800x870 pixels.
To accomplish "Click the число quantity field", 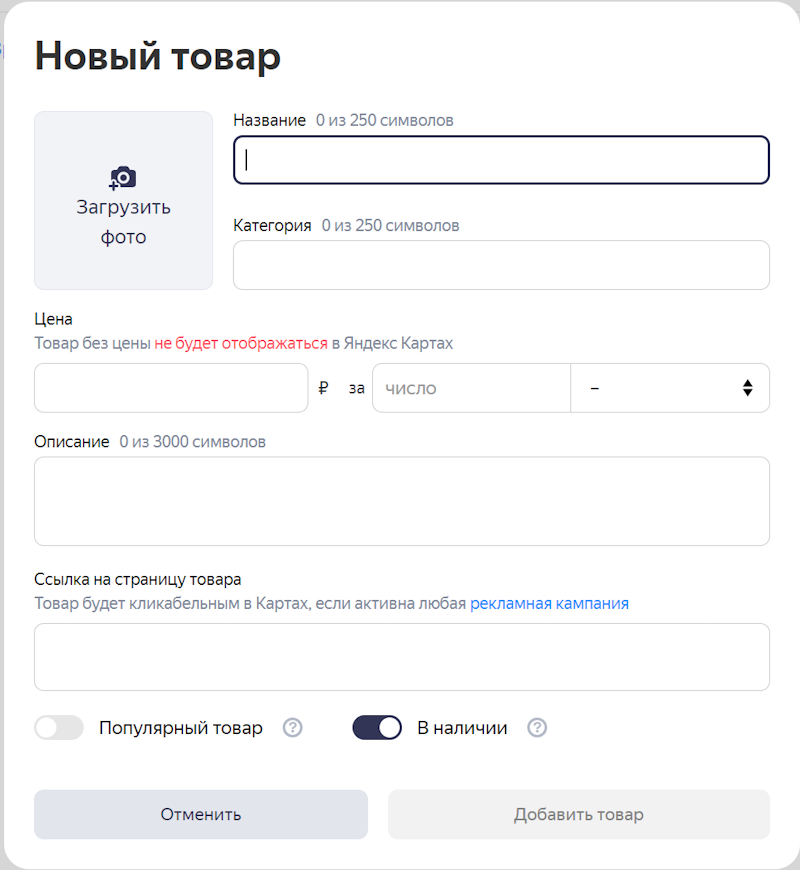I will point(471,388).
